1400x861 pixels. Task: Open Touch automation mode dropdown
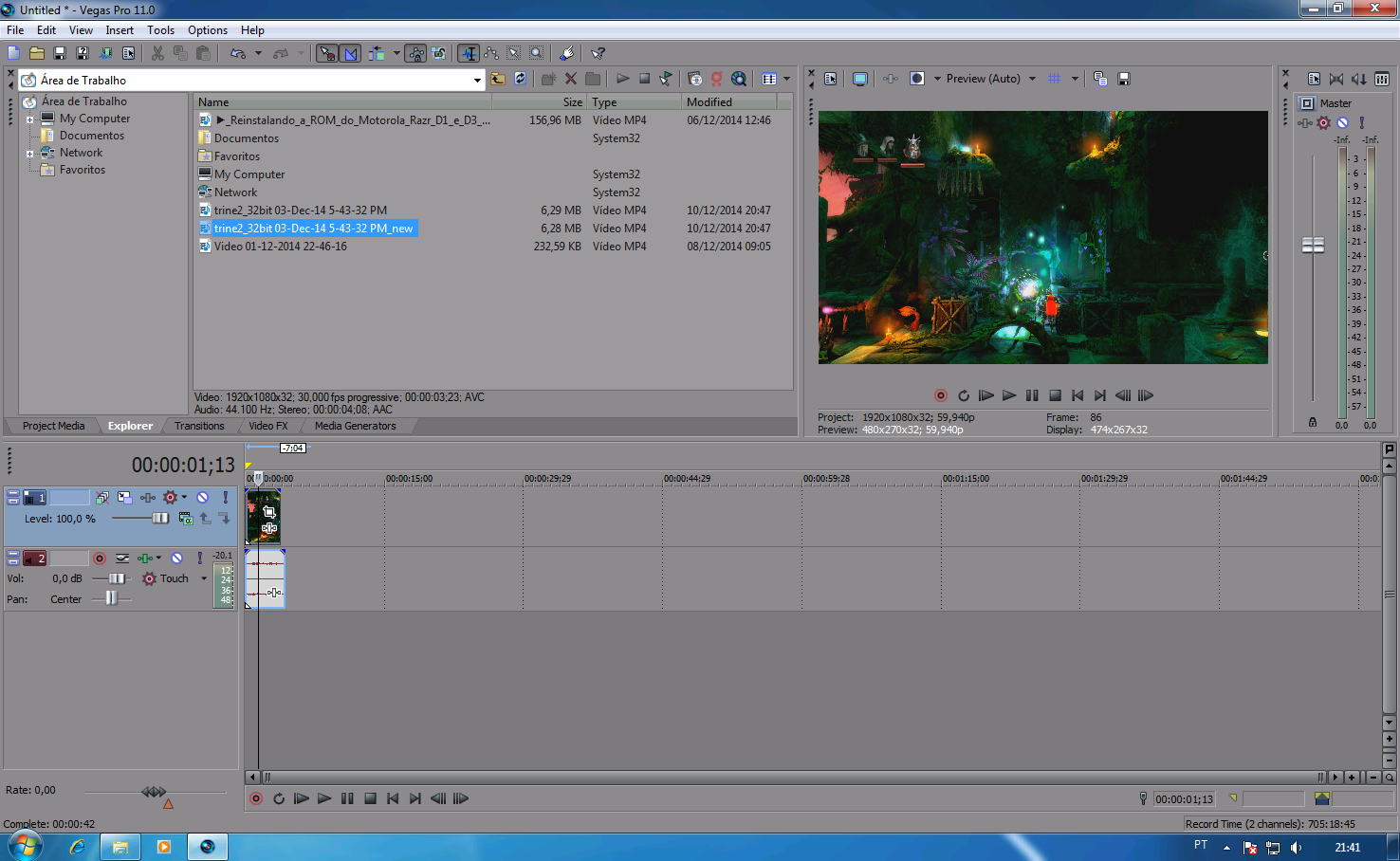[x=204, y=578]
